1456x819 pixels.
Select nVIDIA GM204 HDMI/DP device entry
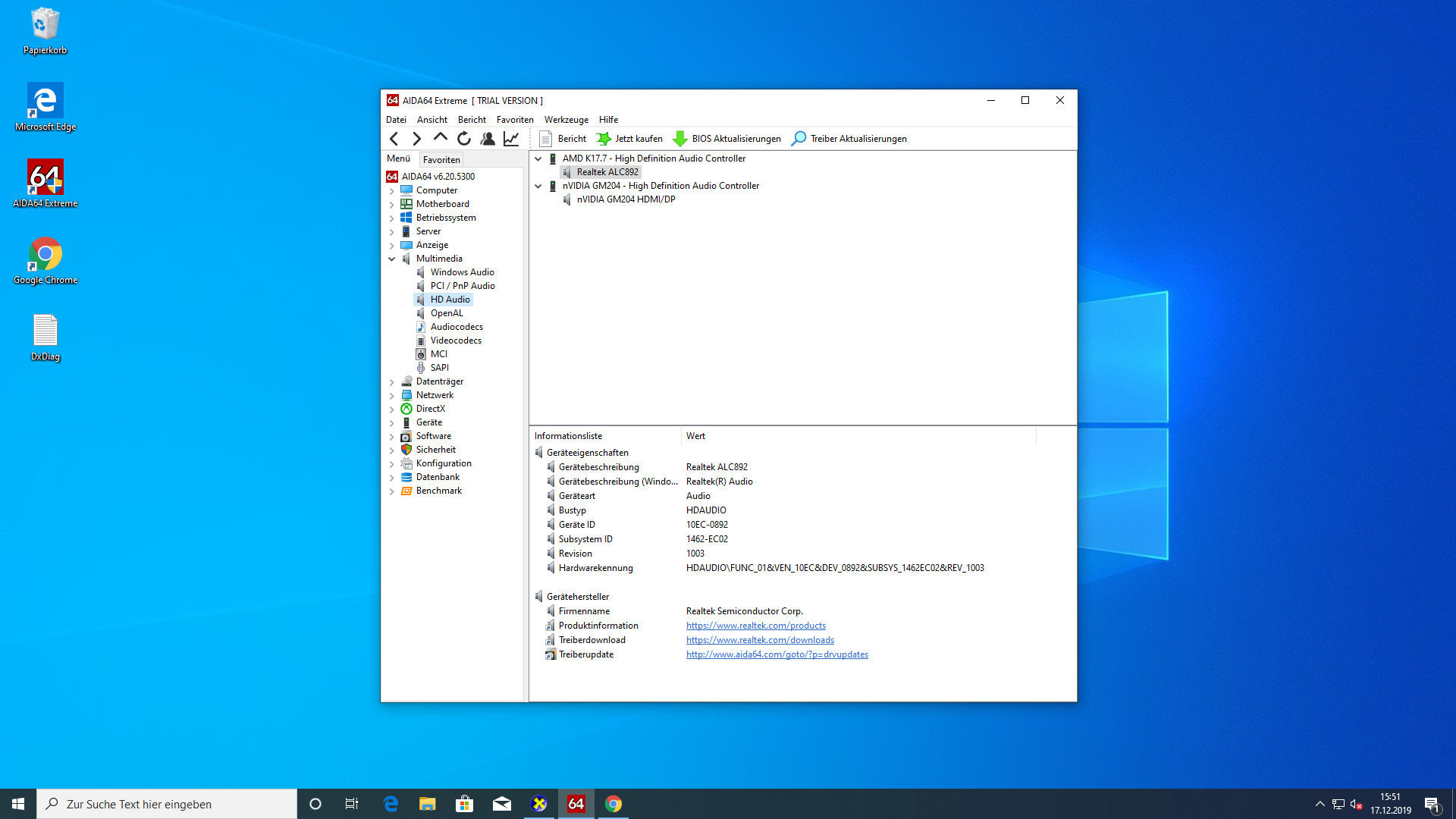click(x=626, y=199)
